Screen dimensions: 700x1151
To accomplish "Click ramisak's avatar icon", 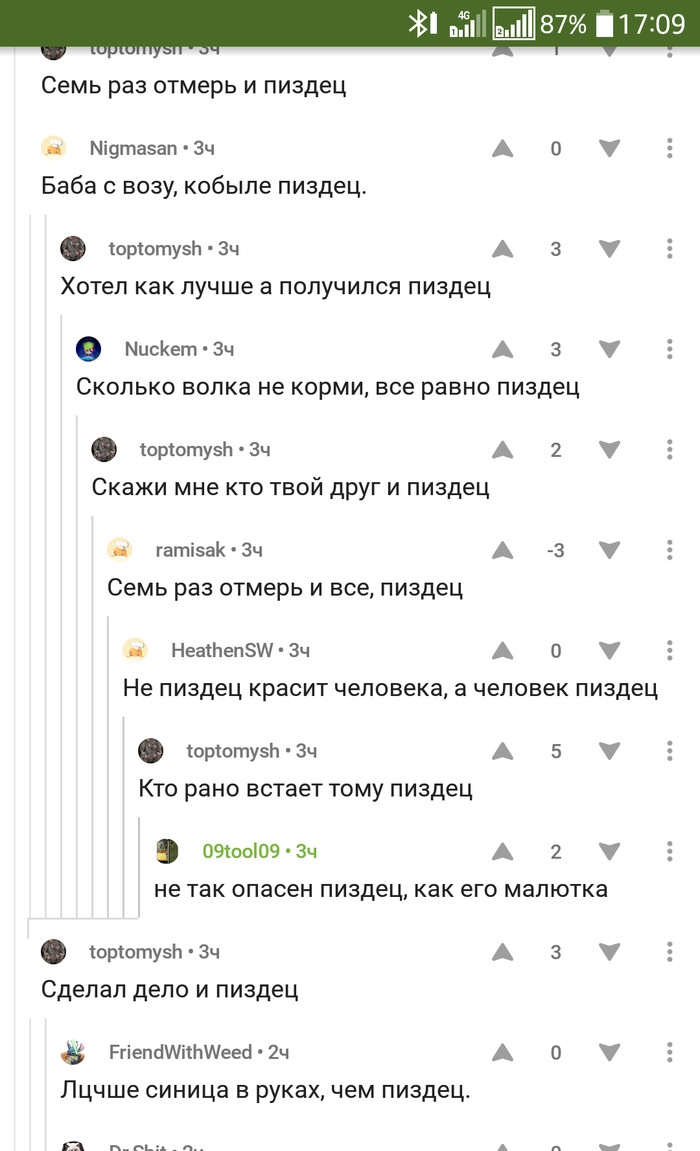I will (120, 550).
